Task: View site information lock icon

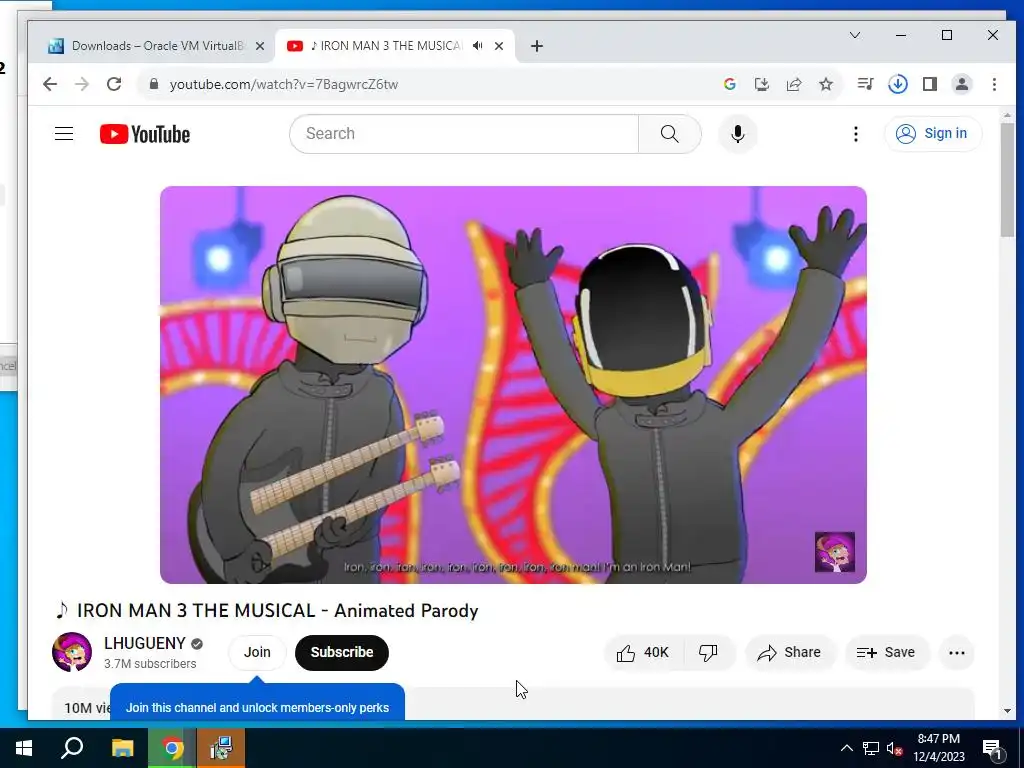Action: [153, 84]
